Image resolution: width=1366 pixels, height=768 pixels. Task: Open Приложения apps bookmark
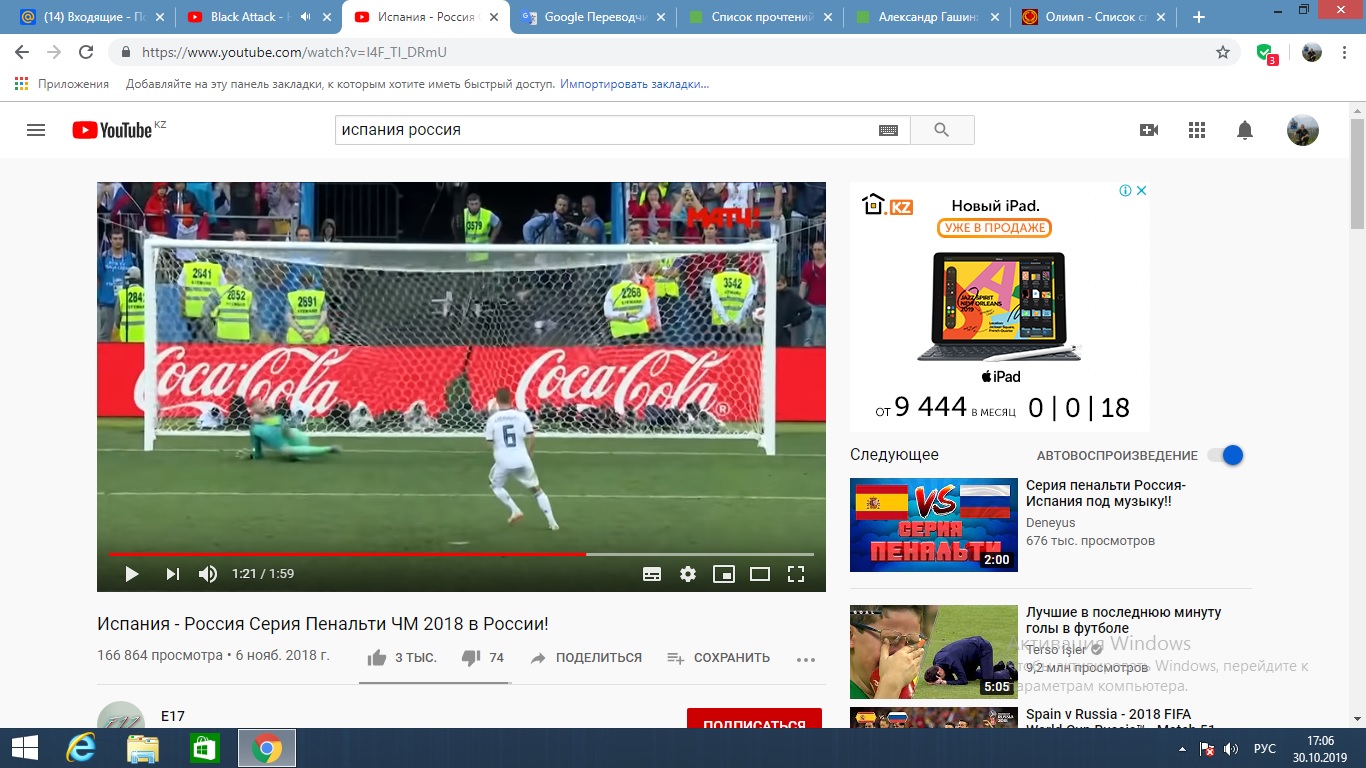coord(62,84)
